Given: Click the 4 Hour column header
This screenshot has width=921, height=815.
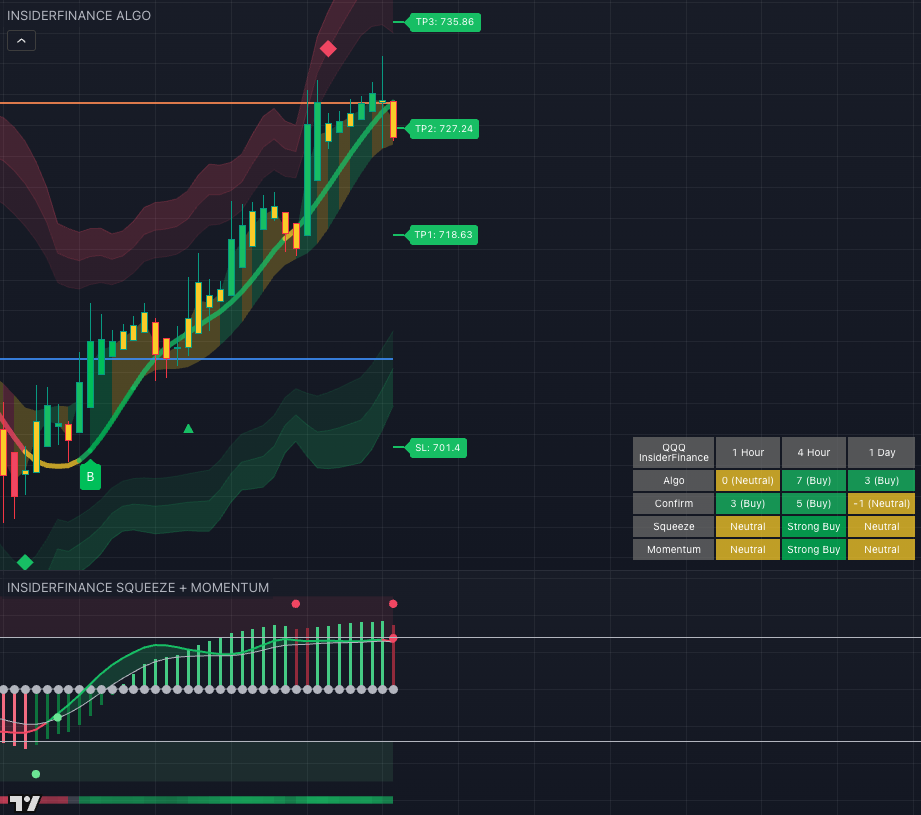Looking at the screenshot, I should pos(814,453).
